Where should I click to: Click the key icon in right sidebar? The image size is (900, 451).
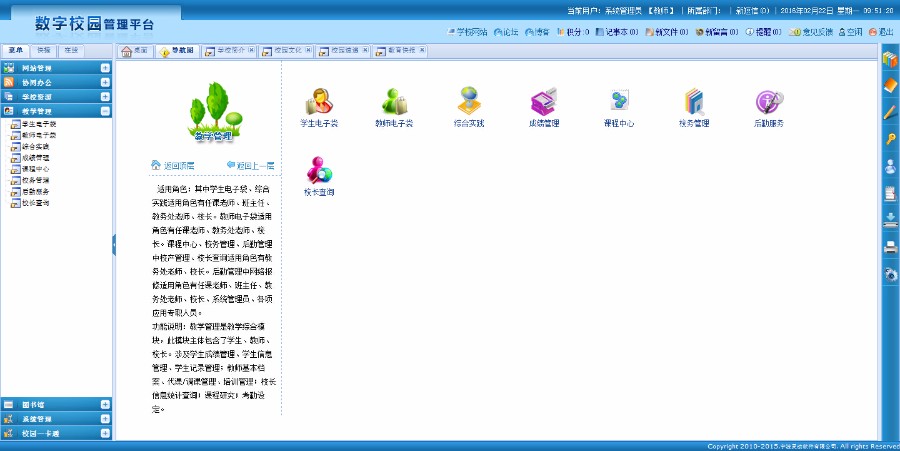[x=890, y=138]
